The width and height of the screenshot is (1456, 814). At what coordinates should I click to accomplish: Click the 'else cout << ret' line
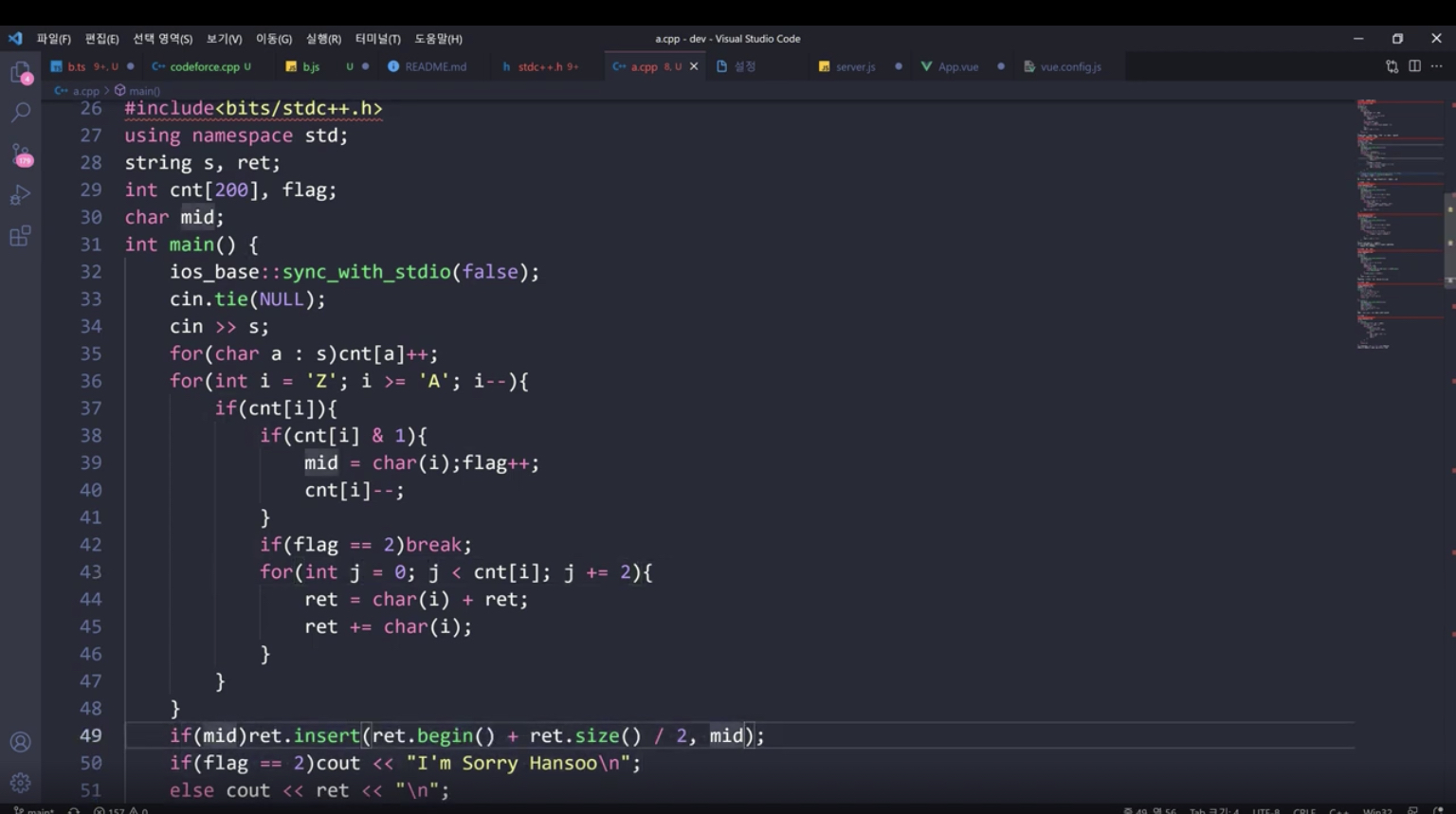tap(310, 790)
